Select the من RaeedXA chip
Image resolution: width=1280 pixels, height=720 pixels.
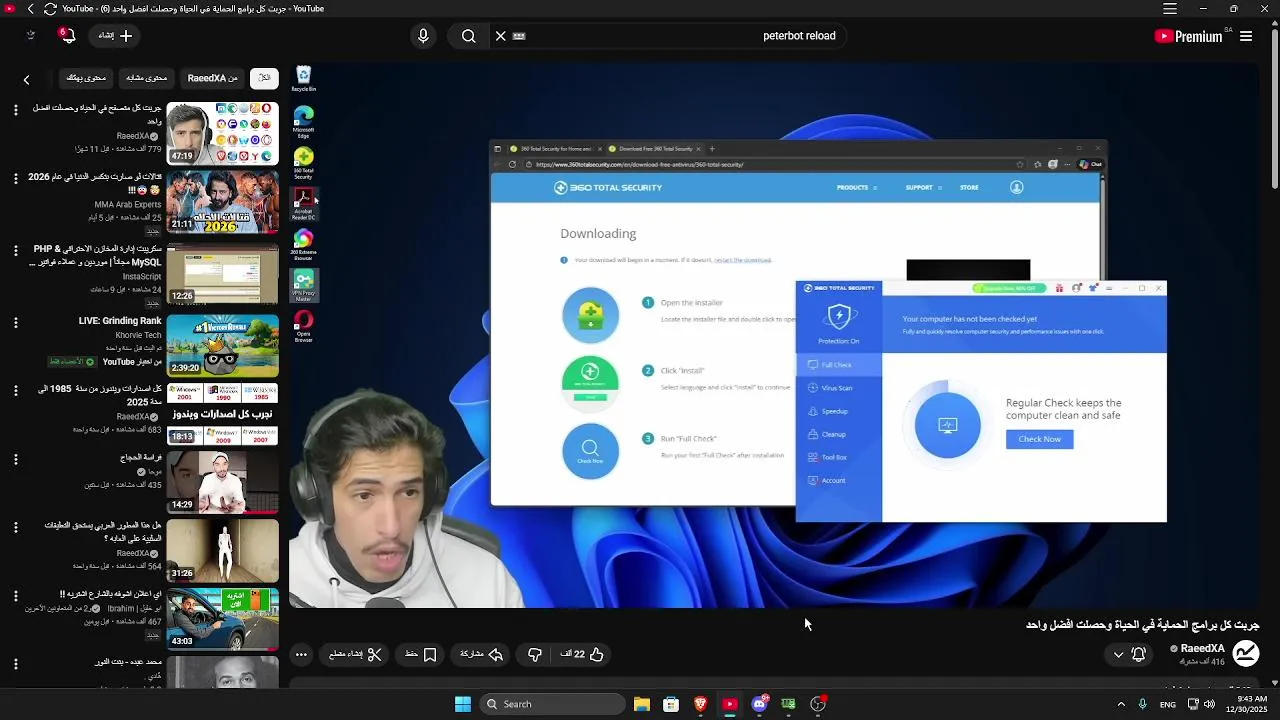[x=213, y=78]
